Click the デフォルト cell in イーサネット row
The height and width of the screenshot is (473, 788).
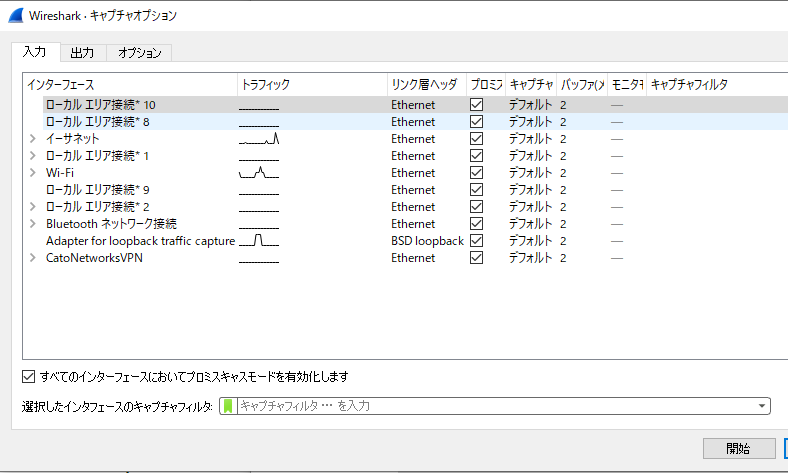click(x=530, y=139)
